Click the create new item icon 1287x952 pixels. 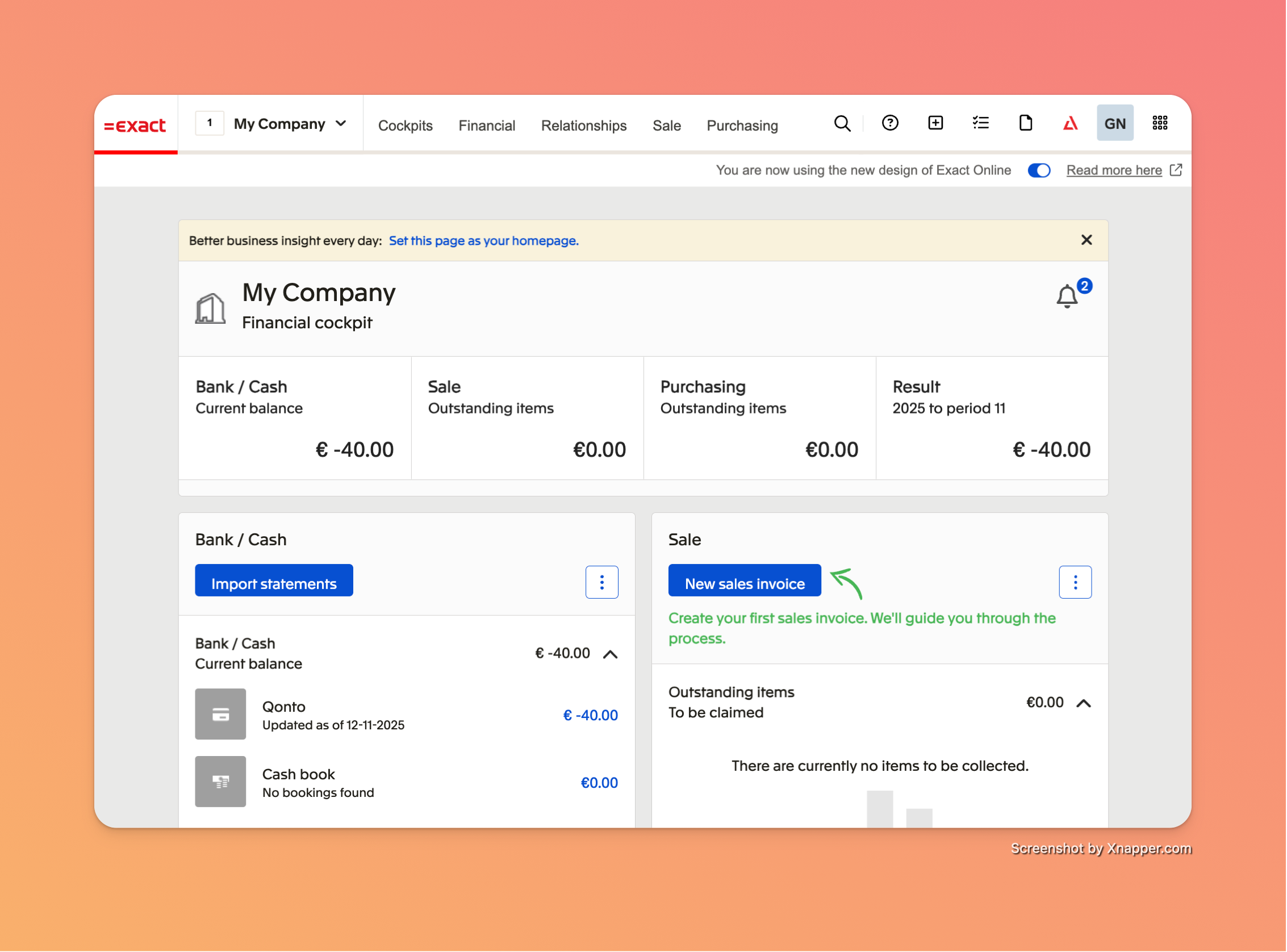935,123
